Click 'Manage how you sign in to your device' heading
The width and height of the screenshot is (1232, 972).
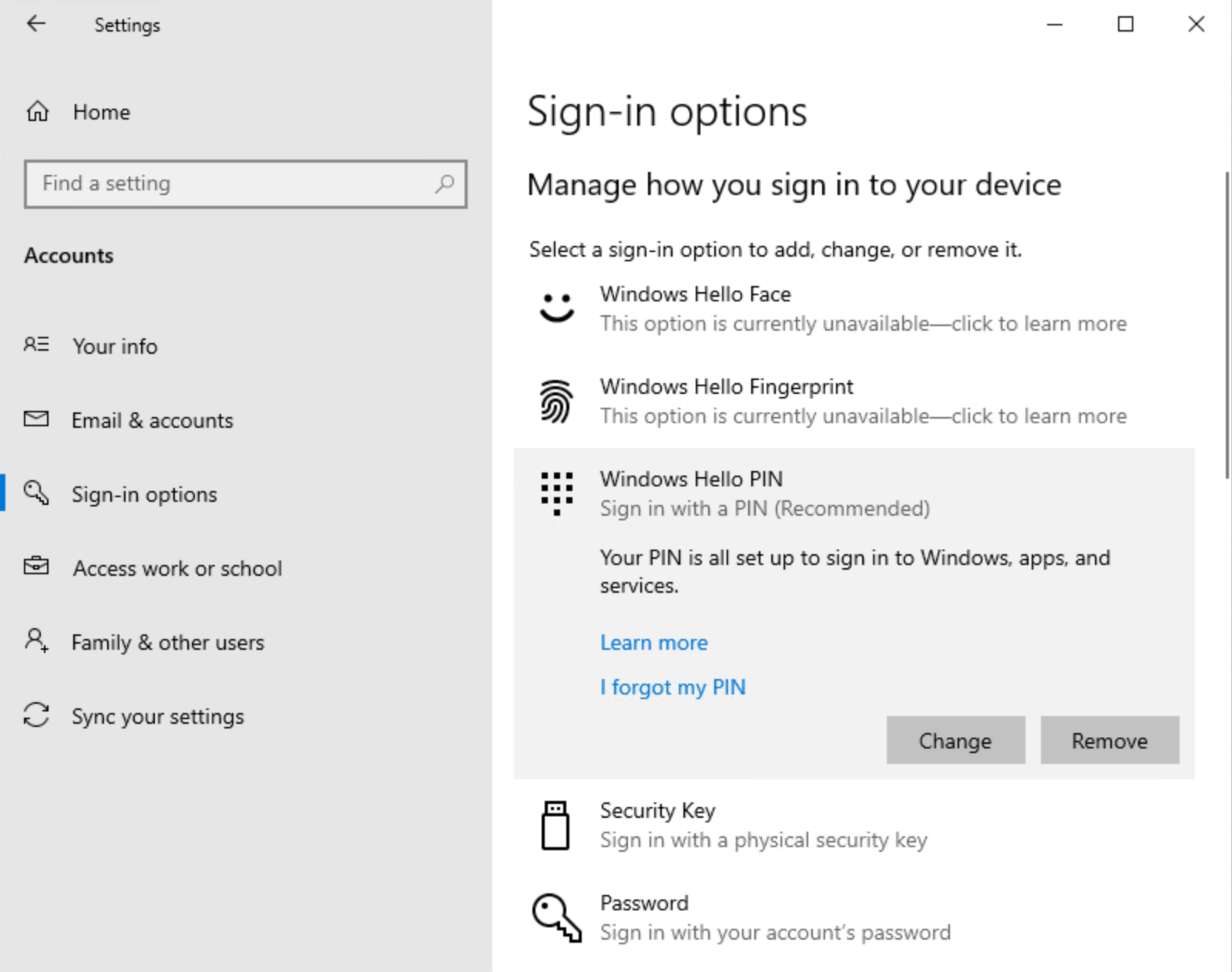[x=794, y=185]
